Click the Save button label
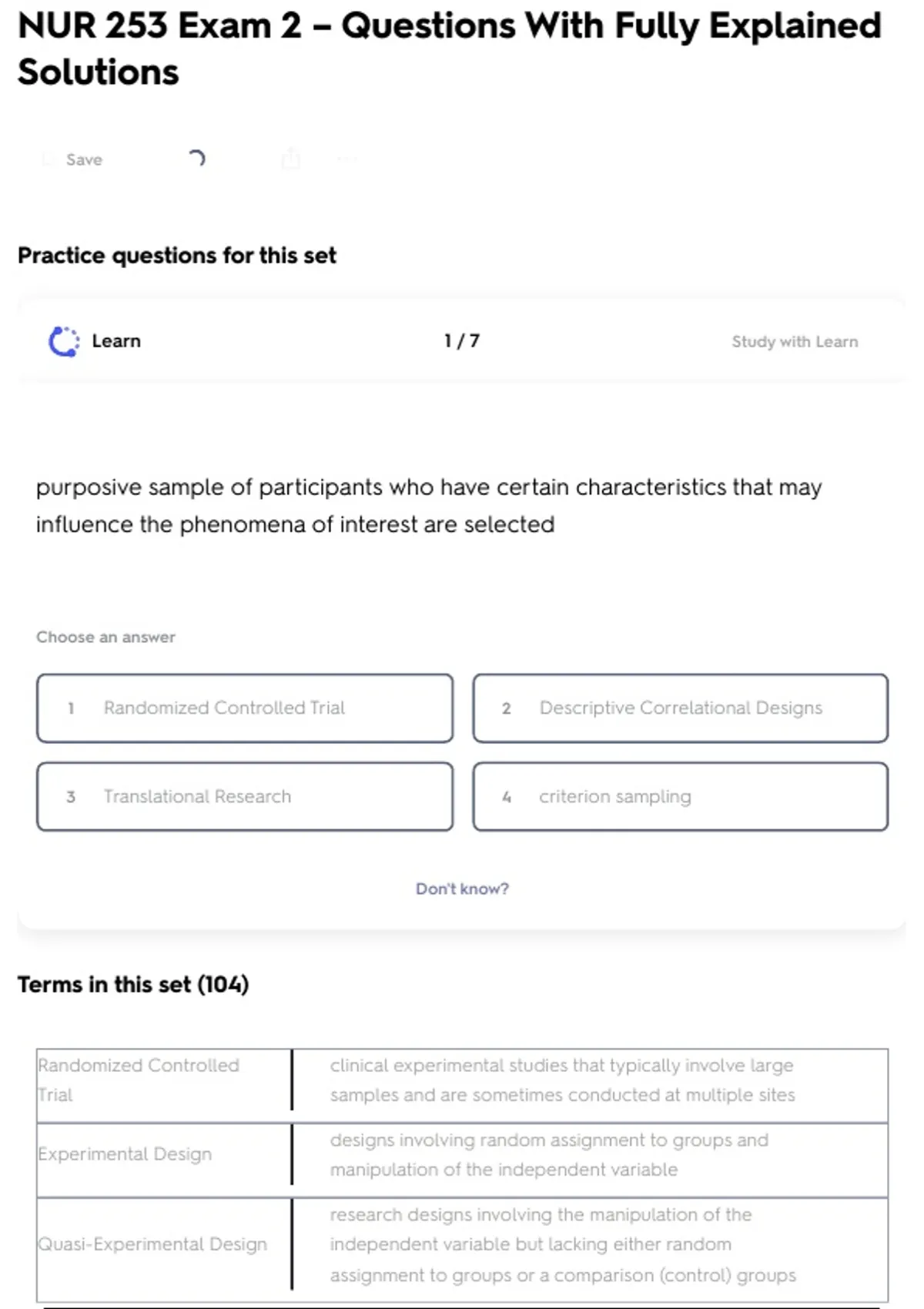 (x=84, y=159)
